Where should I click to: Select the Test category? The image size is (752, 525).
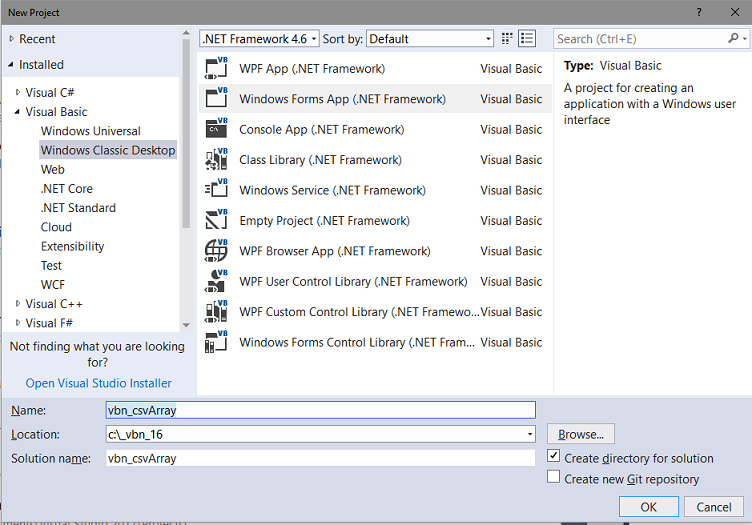point(51,265)
